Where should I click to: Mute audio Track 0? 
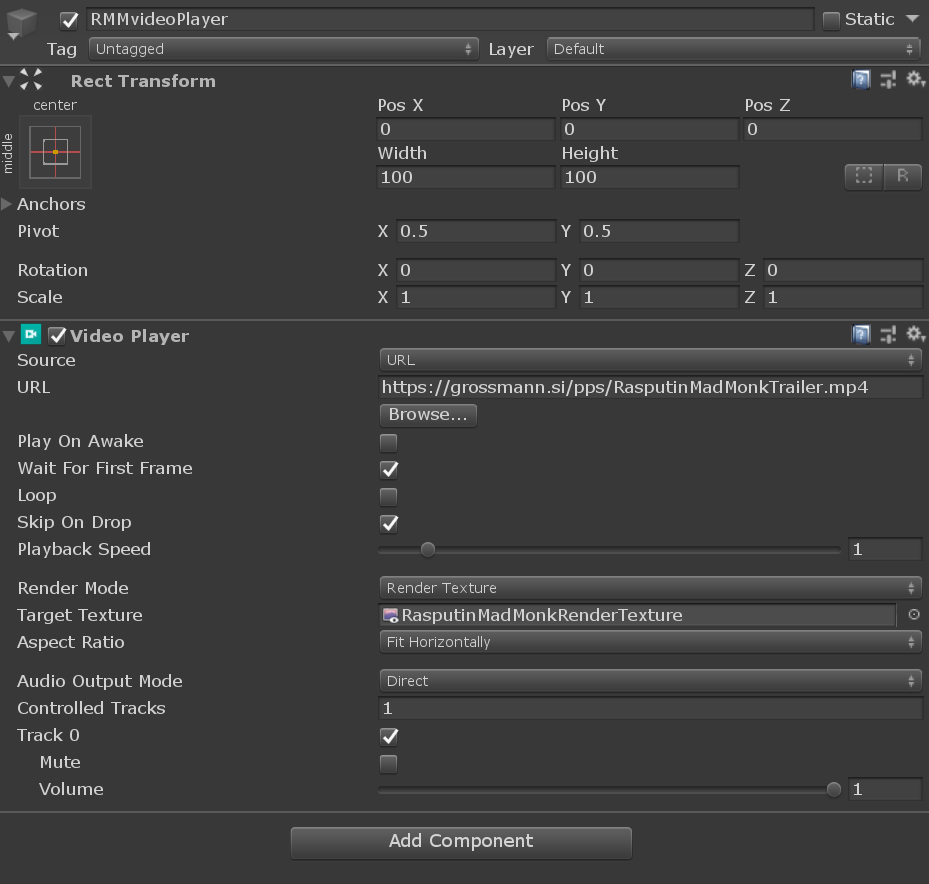pyautogui.click(x=387, y=763)
